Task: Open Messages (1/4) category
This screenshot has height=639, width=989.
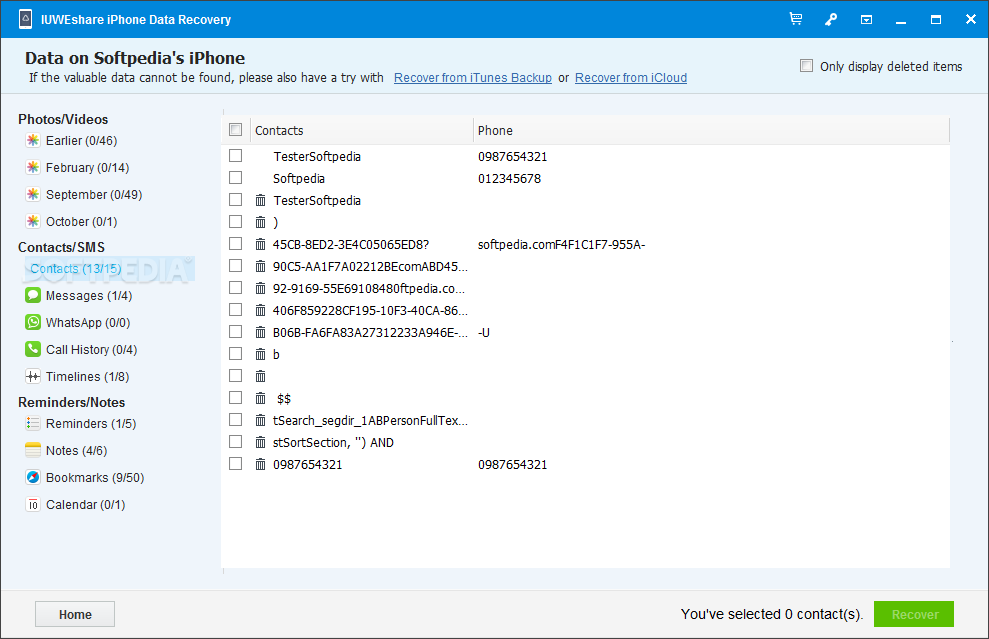Action: tap(89, 296)
